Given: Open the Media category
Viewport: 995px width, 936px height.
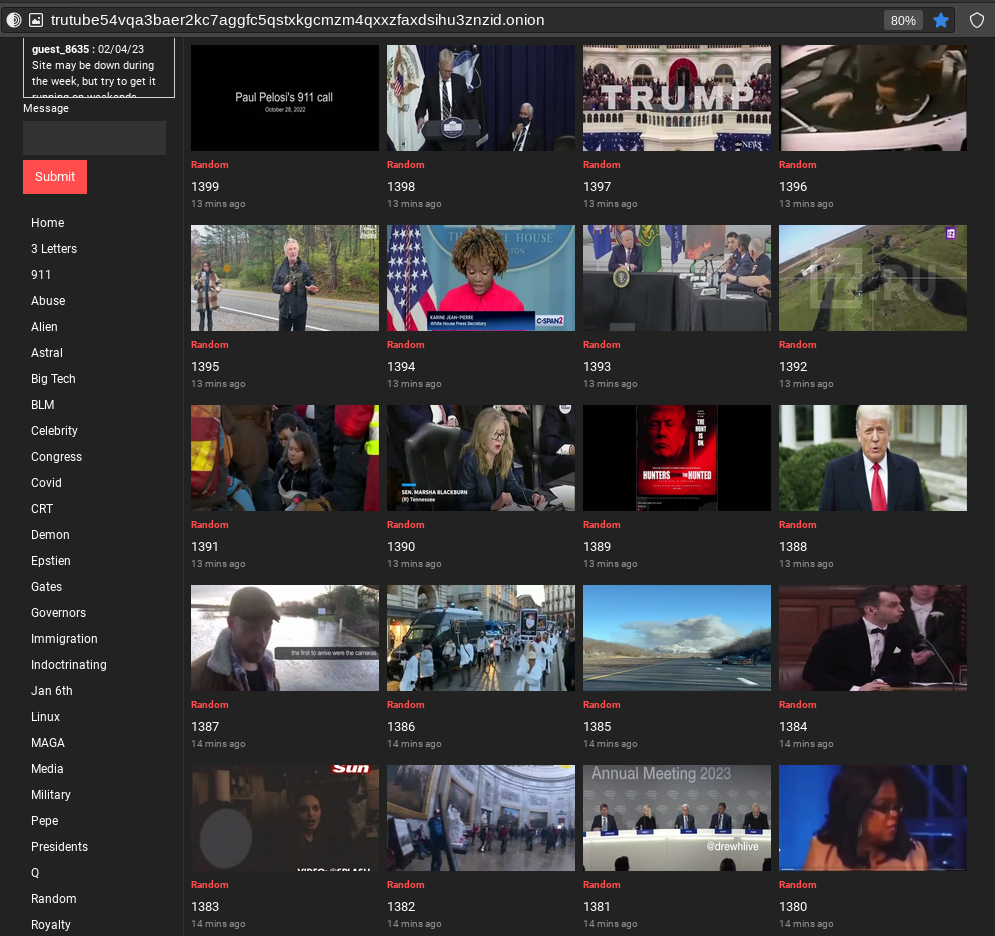Looking at the screenshot, I should (x=47, y=769).
